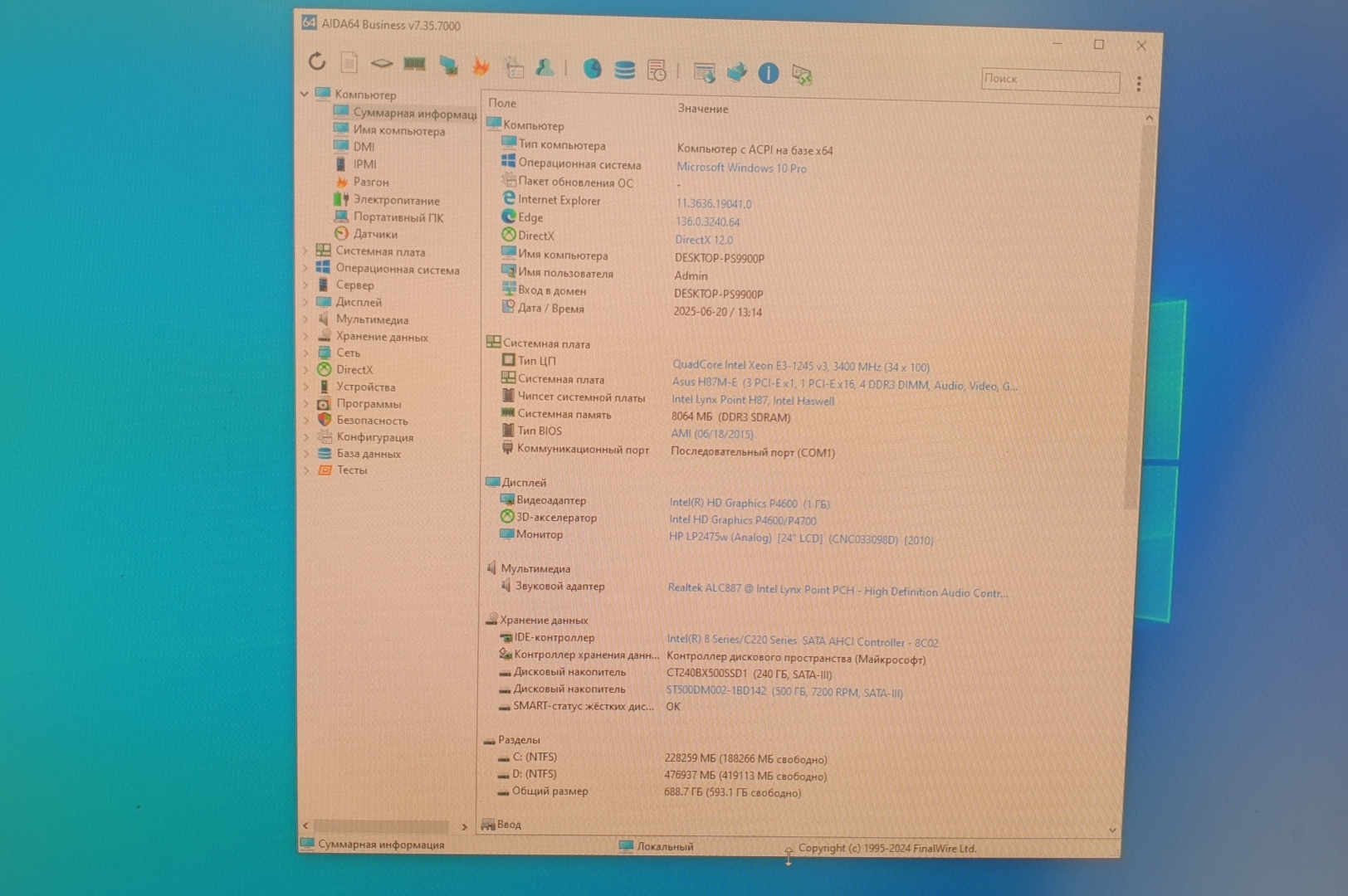Collapse the Компьютер tree node
Screen dimensions: 1348x896
[x=305, y=94]
